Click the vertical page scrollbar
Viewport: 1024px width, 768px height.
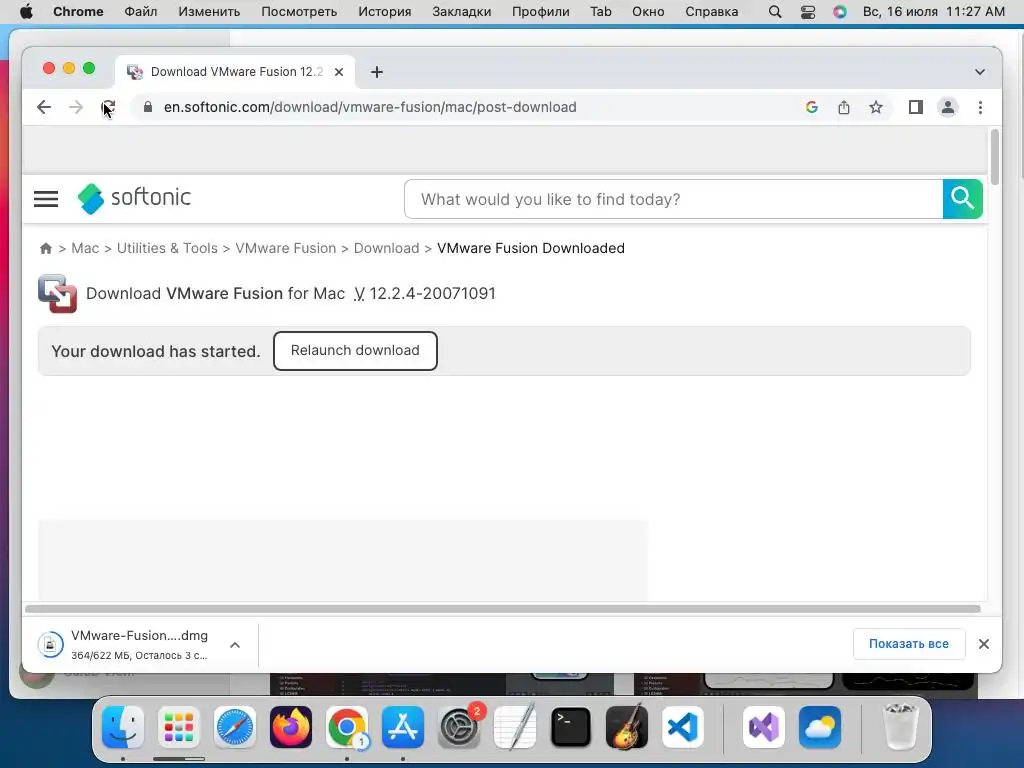(995, 157)
